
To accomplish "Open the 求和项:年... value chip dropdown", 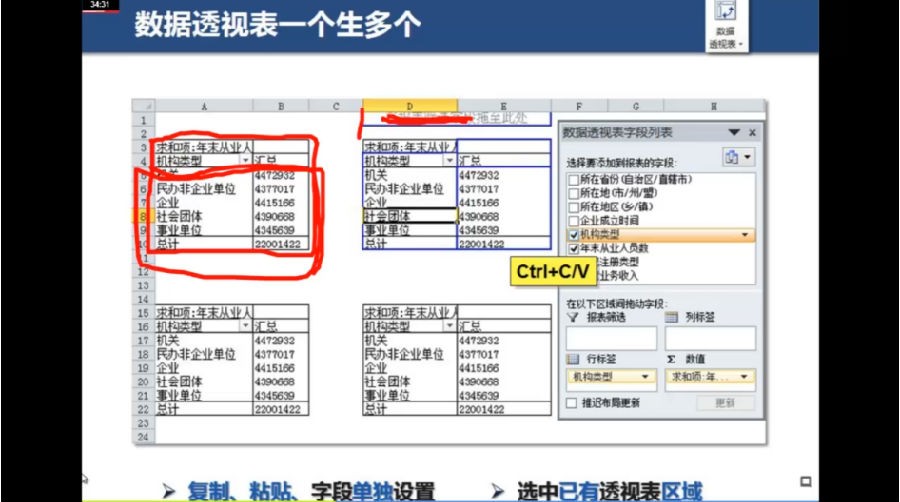I will pyautogui.click(x=744, y=377).
